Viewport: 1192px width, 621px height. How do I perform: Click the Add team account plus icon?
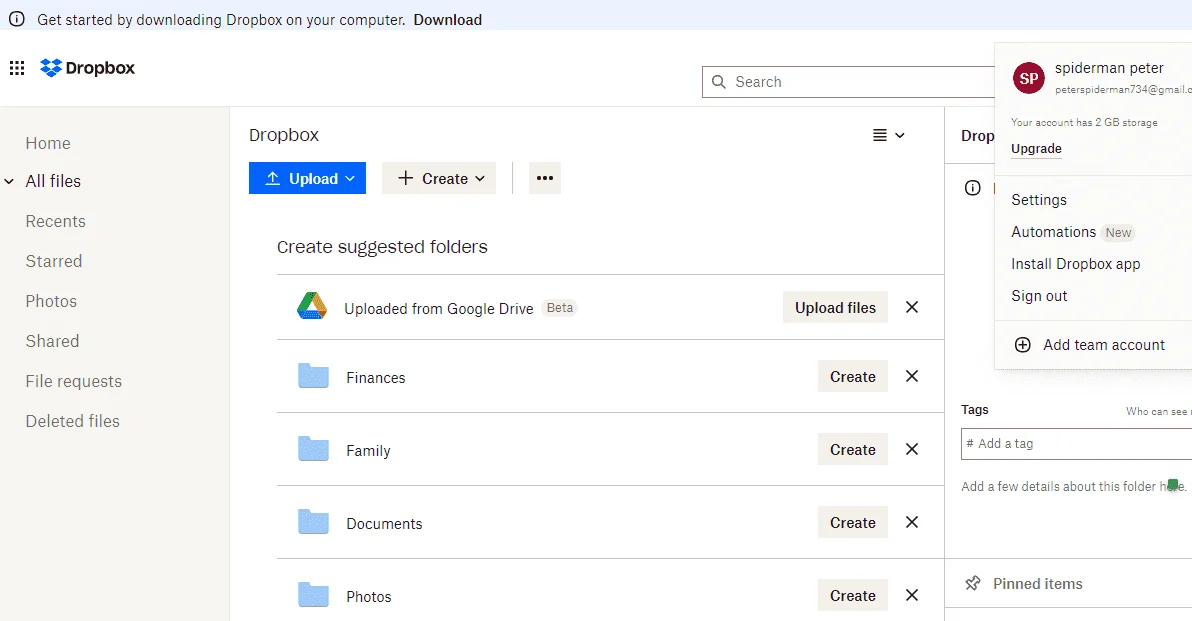(x=1022, y=345)
